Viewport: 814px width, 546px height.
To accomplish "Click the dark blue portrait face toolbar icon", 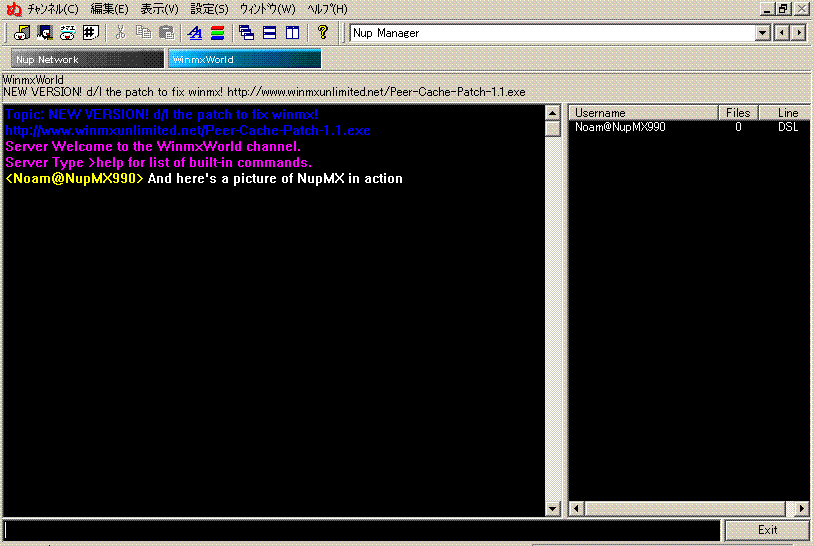I will pyautogui.click(x=45, y=33).
